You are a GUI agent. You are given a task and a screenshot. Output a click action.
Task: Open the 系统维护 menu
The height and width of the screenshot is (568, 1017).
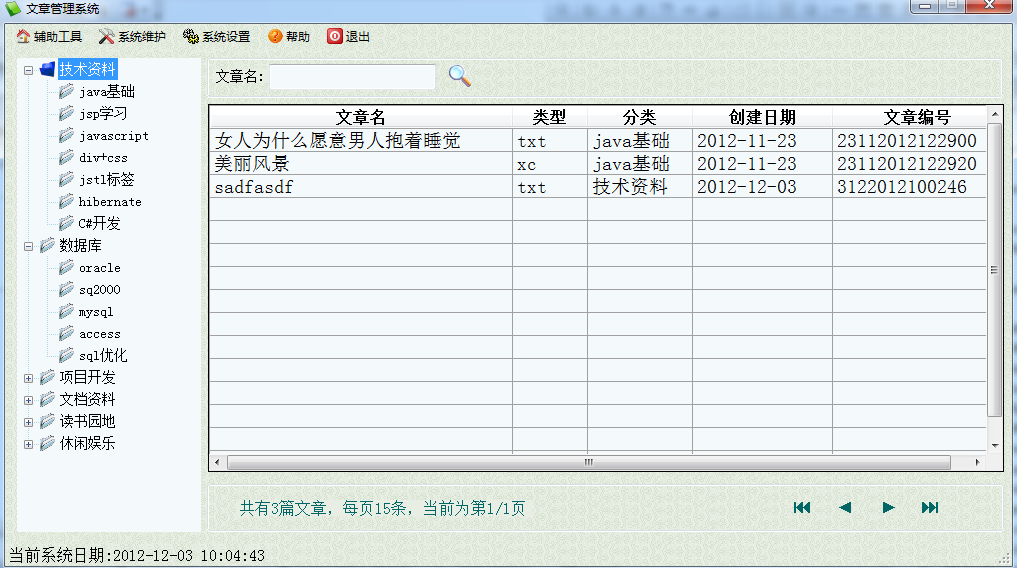point(132,36)
